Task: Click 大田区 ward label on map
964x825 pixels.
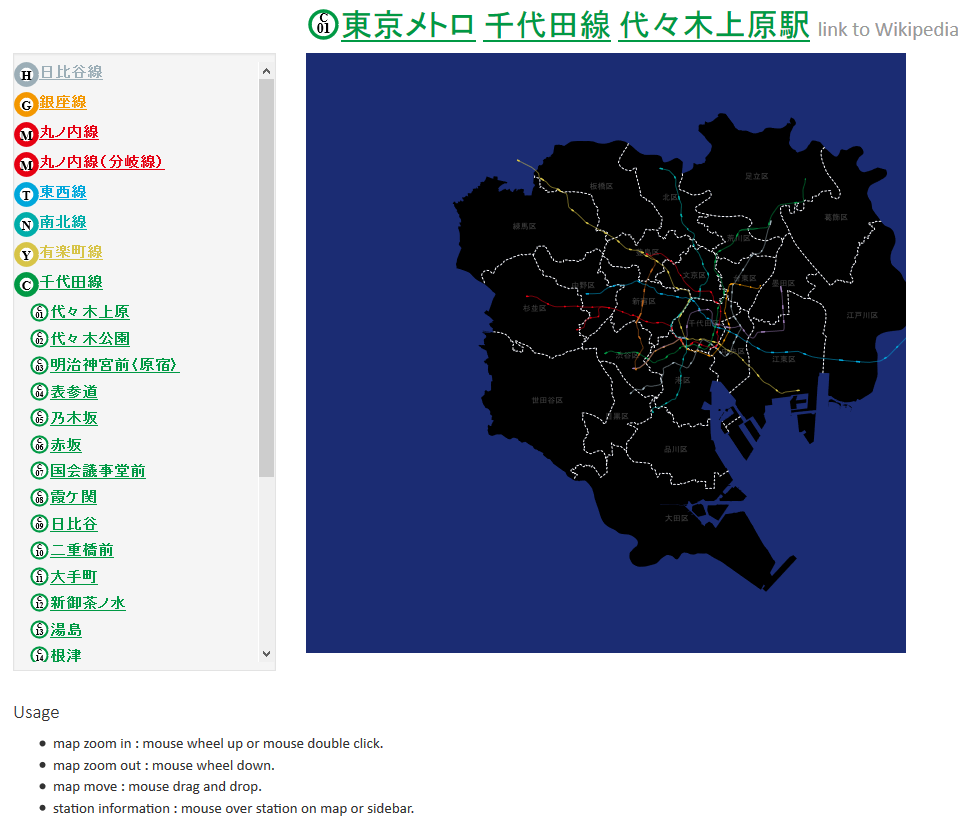Action: (x=676, y=518)
